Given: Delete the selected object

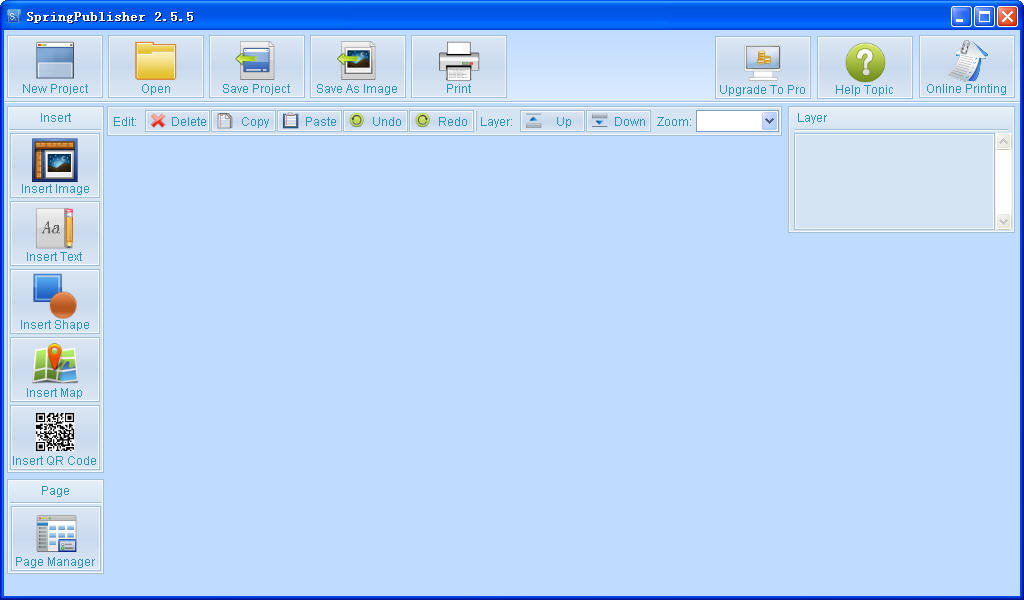Looking at the screenshot, I should [178, 121].
